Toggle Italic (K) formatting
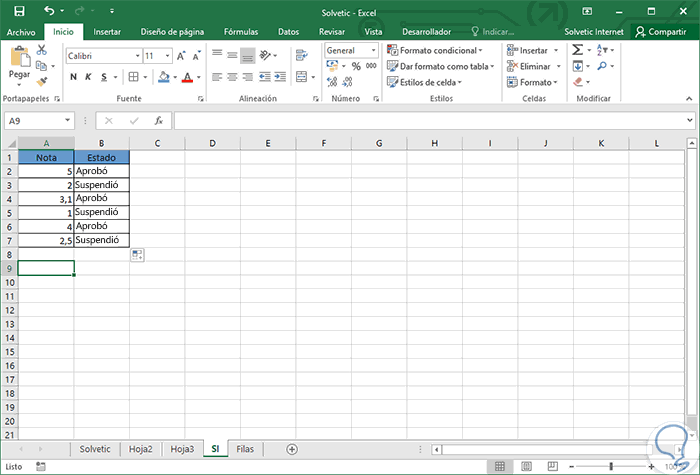700x475 pixels. 88,77
